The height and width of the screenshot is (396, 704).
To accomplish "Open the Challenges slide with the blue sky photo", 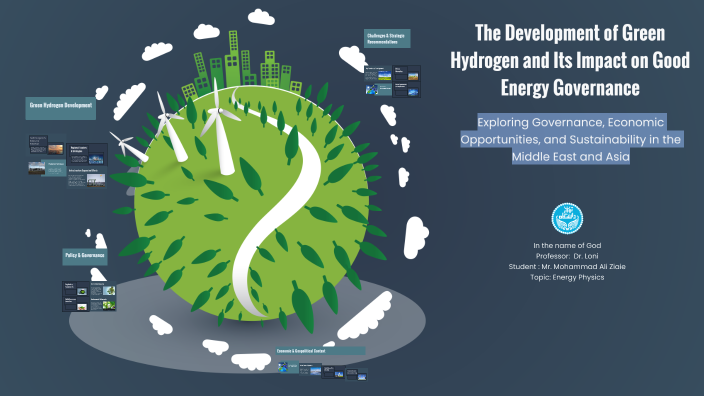I will pos(407,90).
